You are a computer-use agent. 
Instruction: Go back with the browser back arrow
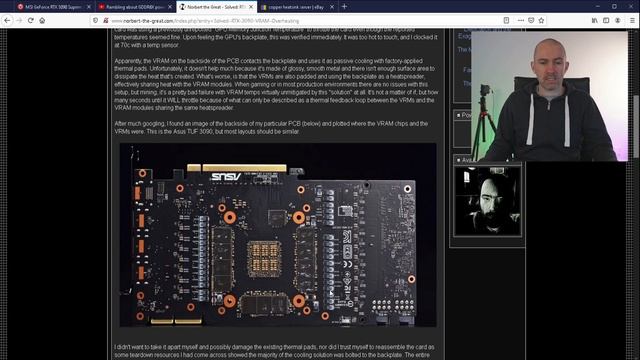point(7,20)
